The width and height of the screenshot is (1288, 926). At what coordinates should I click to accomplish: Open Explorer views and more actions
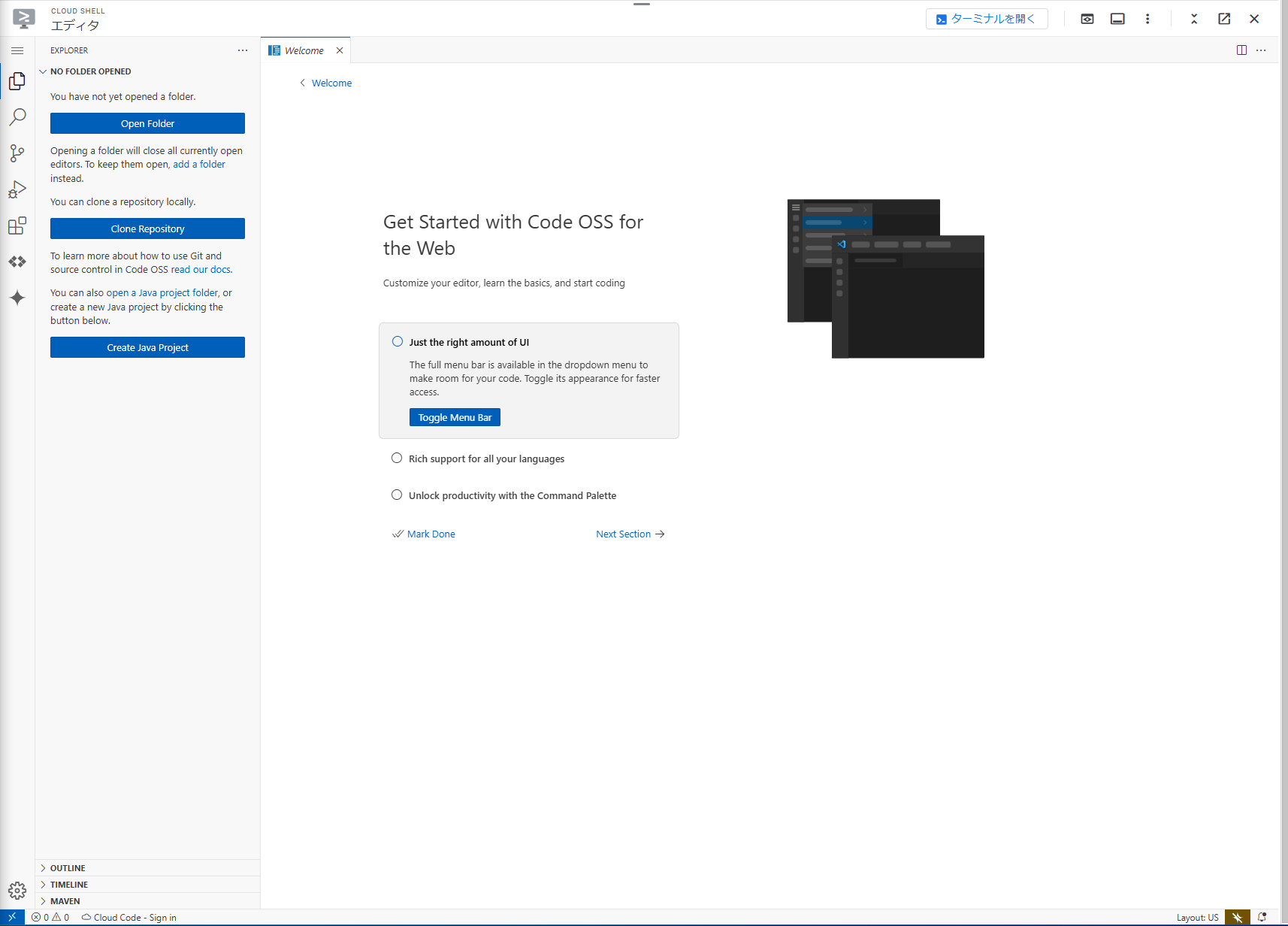[243, 50]
